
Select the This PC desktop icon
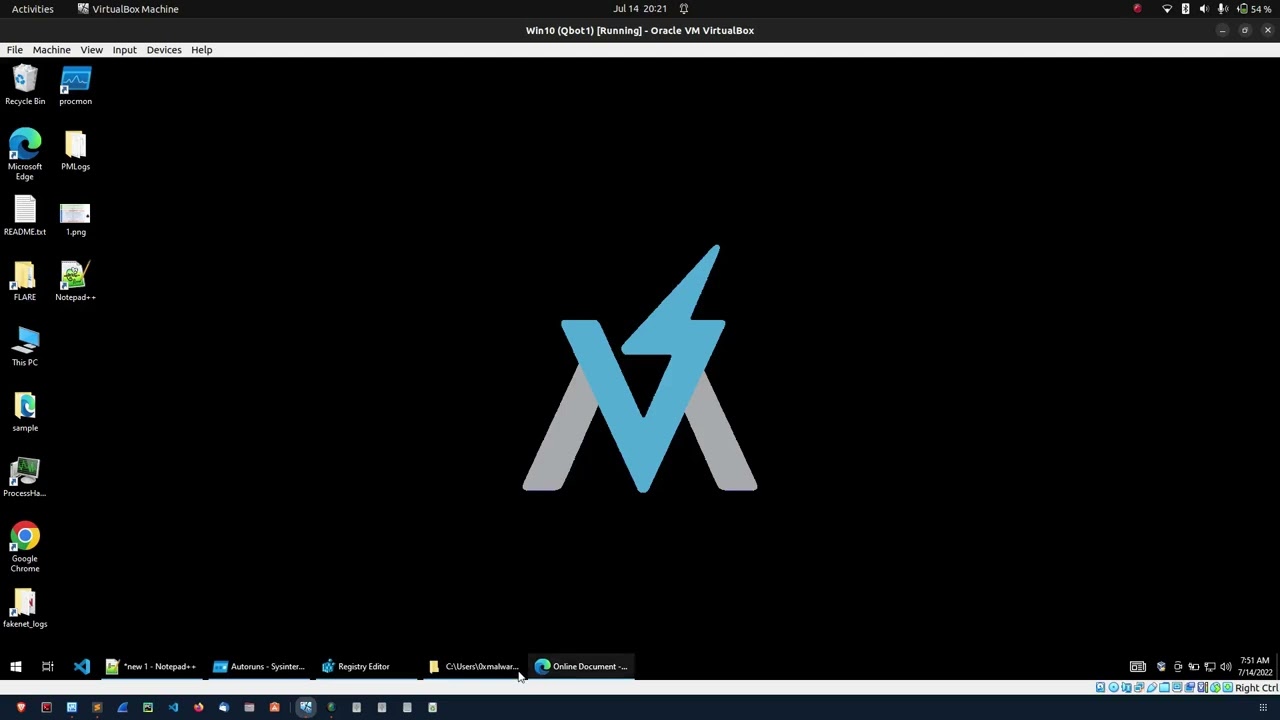(25, 346)
